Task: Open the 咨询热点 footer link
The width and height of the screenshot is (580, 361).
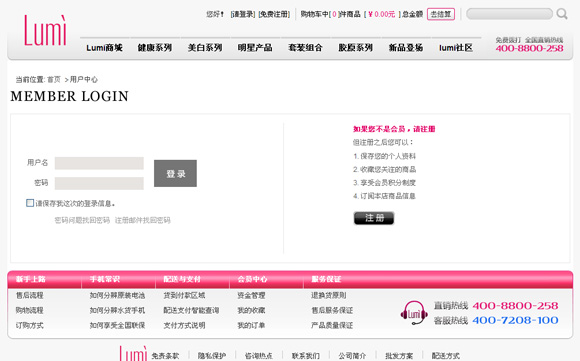Action: (259, 356)
